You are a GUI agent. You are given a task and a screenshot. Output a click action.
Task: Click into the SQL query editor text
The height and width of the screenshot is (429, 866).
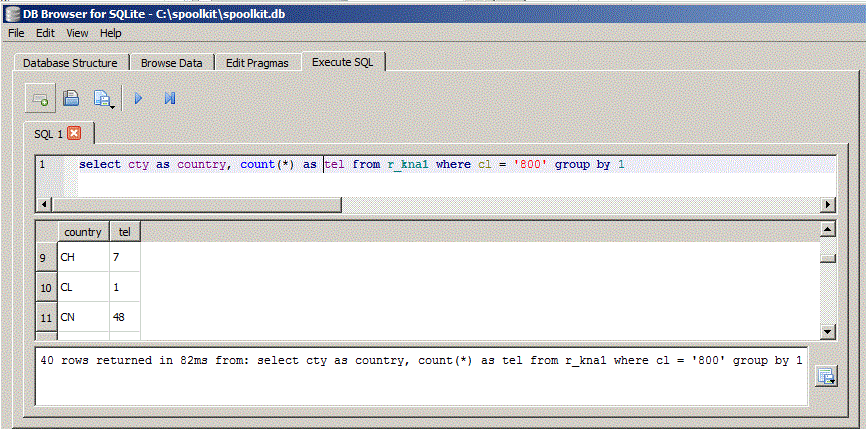pos(352,165)
